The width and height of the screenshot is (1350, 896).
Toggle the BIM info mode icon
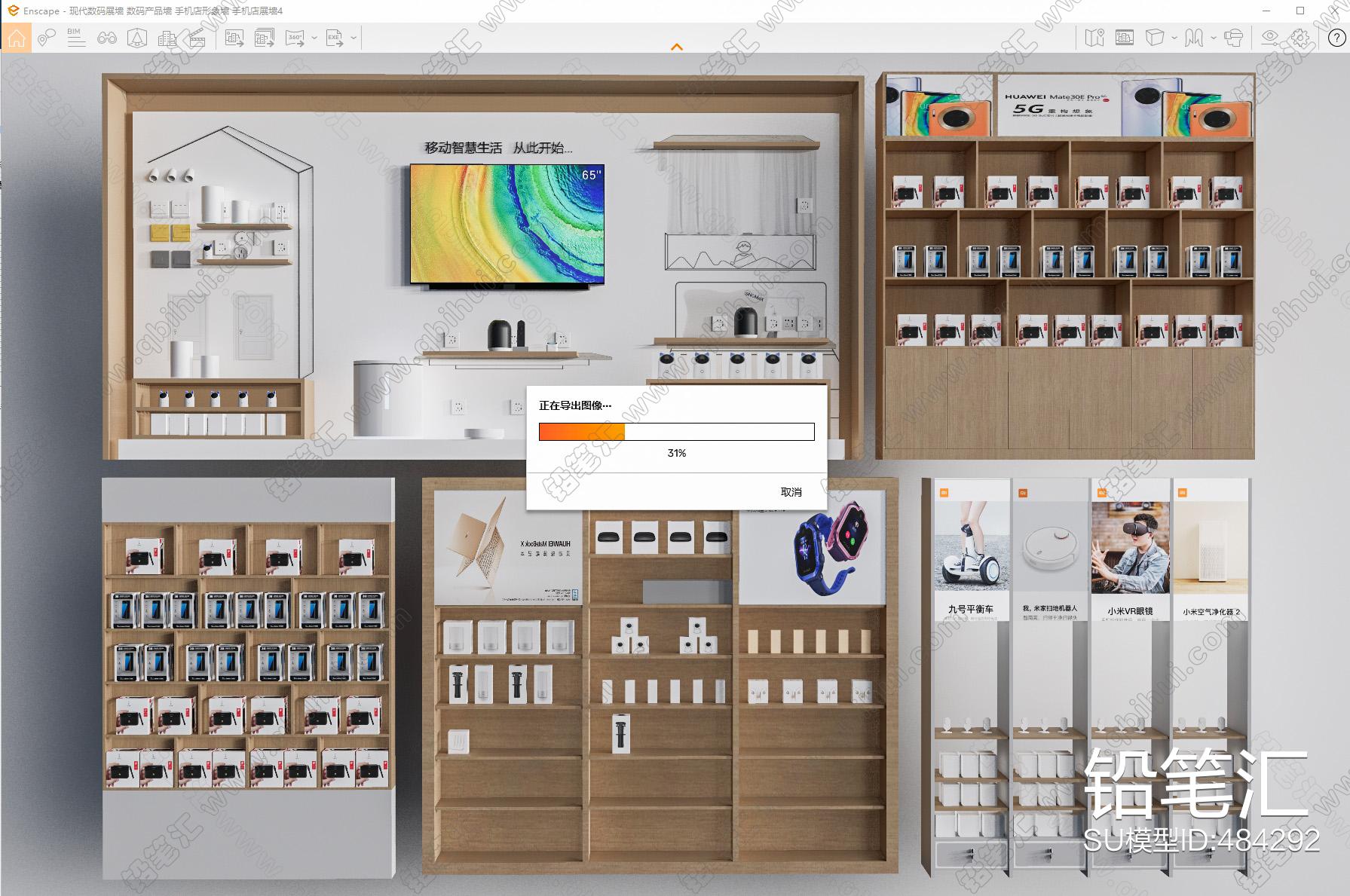76,38
